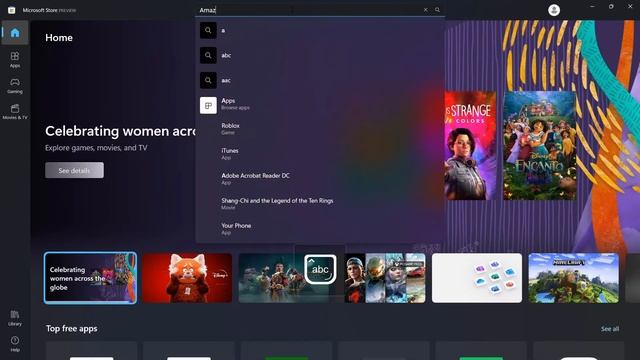Click the search magnifier button
This screenshot has width=640, height=360.
pos(438,10)
